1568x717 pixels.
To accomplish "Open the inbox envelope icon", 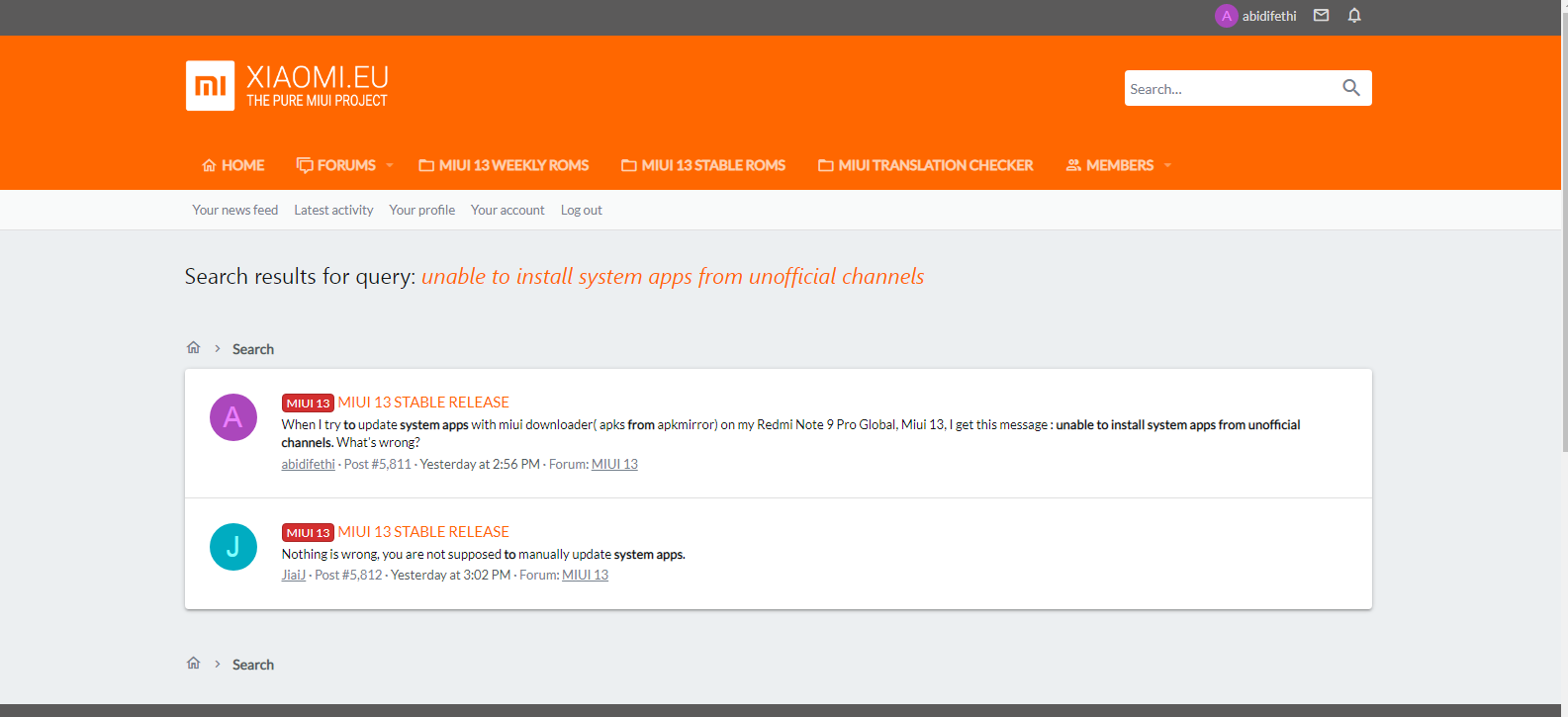I will click(1321, 15).
